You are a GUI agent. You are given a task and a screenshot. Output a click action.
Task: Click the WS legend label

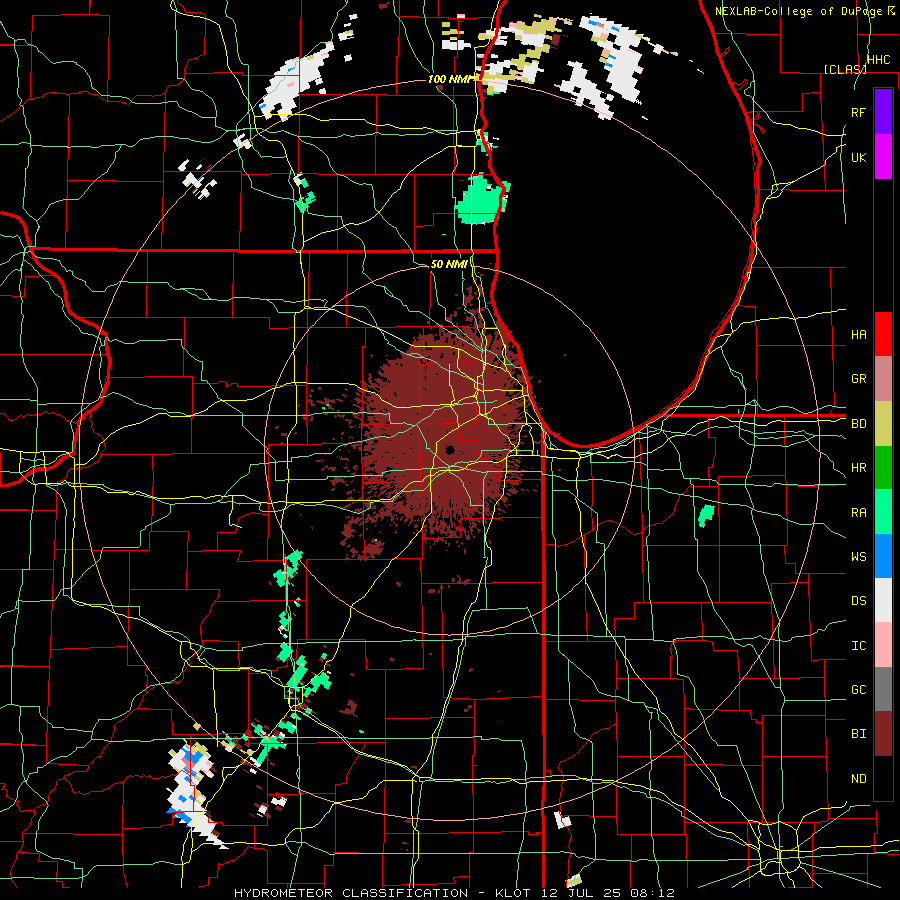click(x=858, y=557)
